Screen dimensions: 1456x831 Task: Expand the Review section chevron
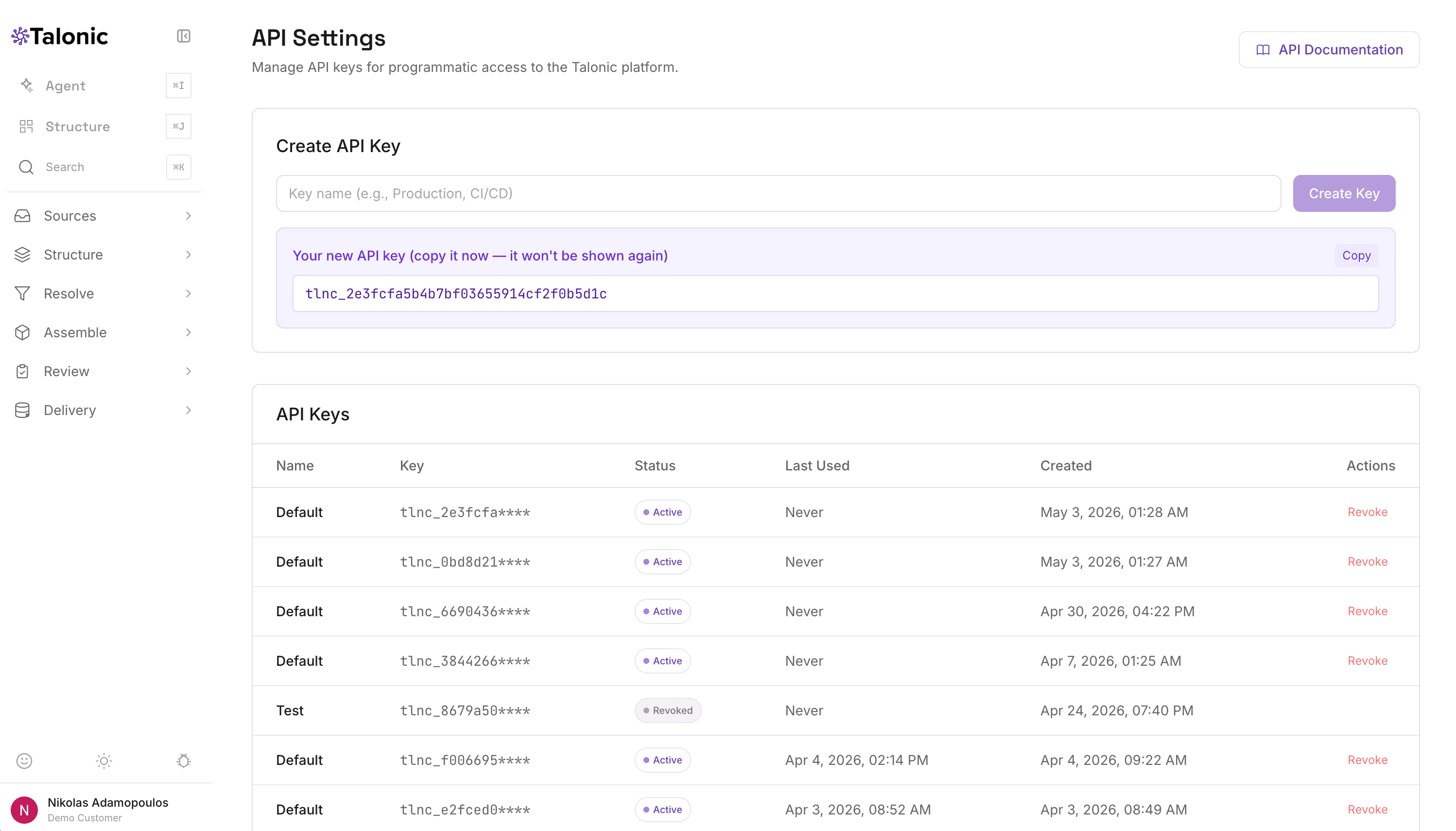[x=189, y=371]
